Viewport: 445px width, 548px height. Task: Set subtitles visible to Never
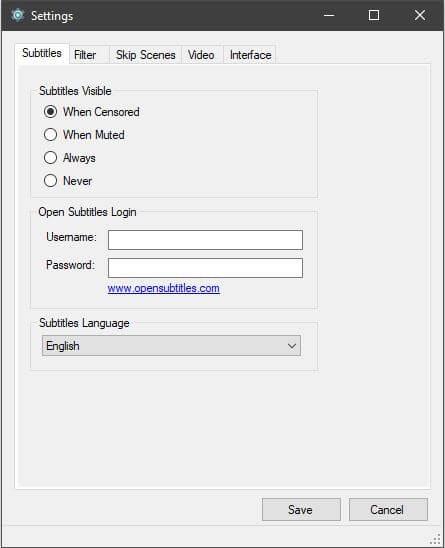click(x=68, y=181)
